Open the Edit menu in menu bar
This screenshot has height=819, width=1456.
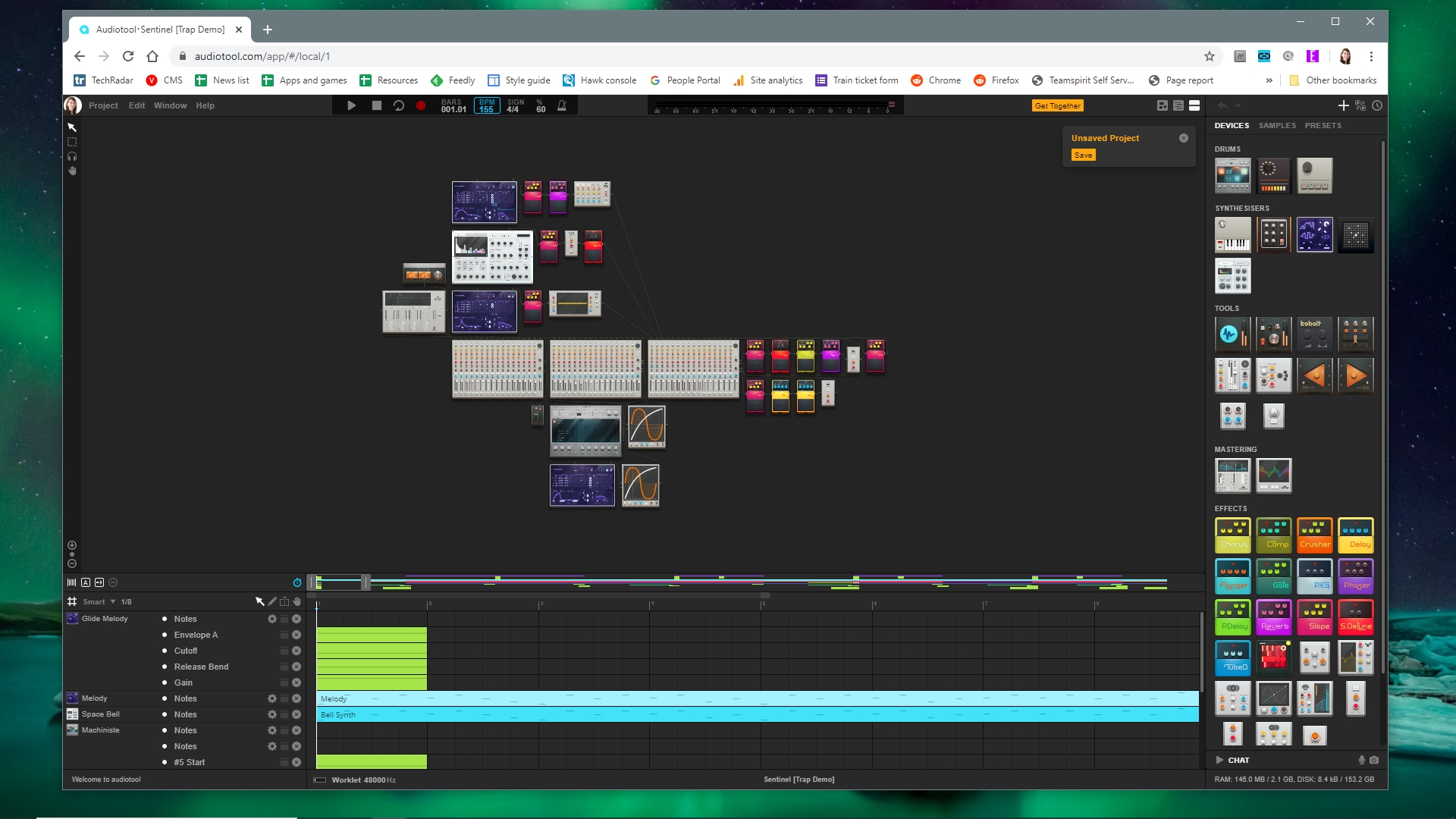(136, 105)
